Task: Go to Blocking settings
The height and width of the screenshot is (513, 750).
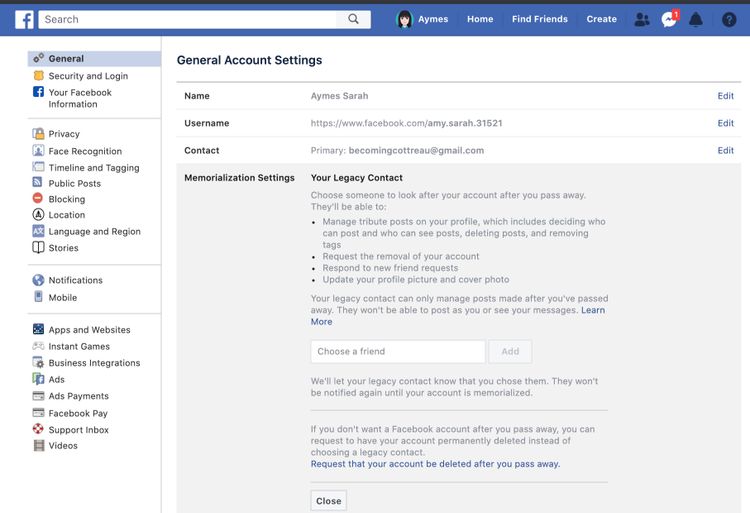Action: [x=67, y=199]
